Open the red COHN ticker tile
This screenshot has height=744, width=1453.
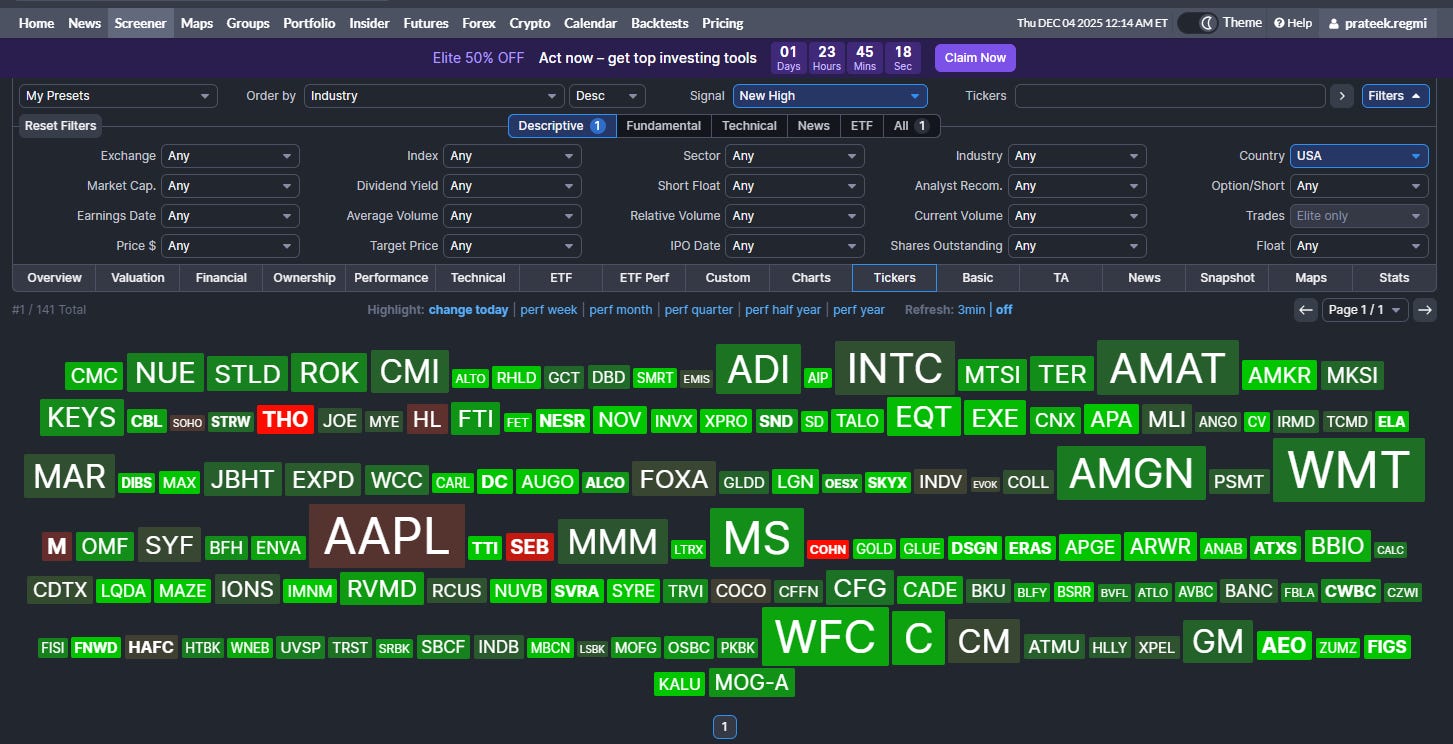(828, 549)
